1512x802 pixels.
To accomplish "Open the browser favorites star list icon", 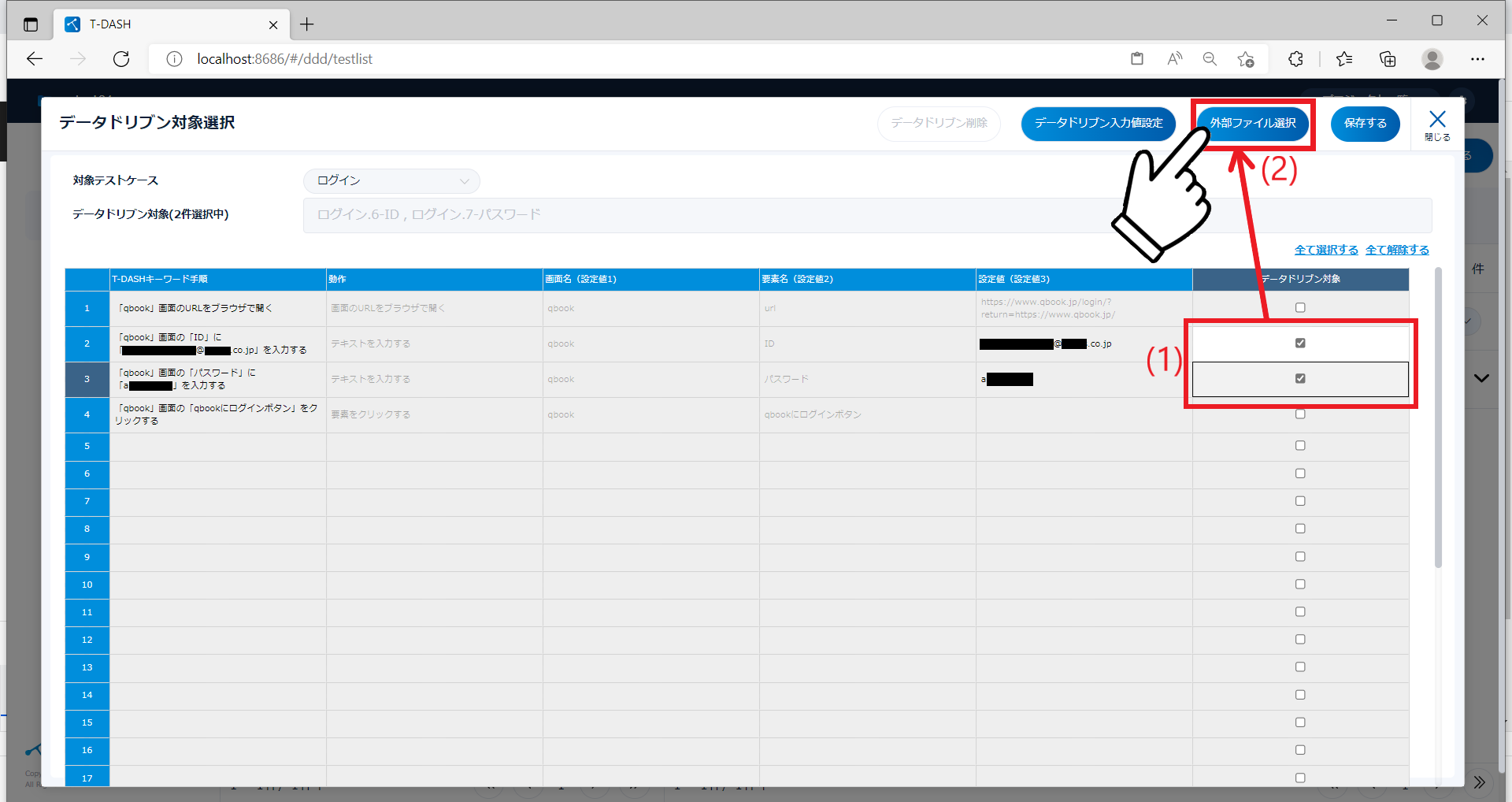I will pos(1344,59).
